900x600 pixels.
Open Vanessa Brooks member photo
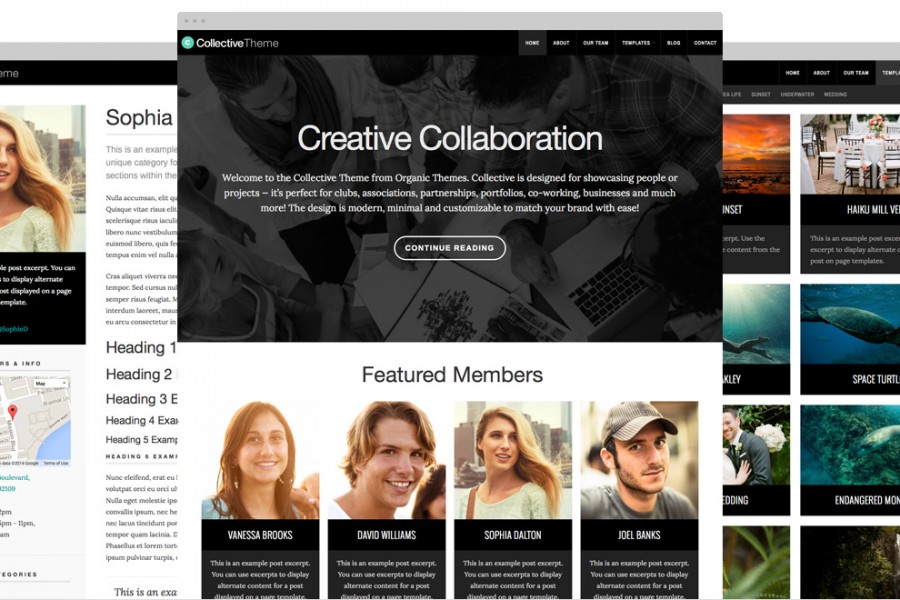(x=260, y=460)
